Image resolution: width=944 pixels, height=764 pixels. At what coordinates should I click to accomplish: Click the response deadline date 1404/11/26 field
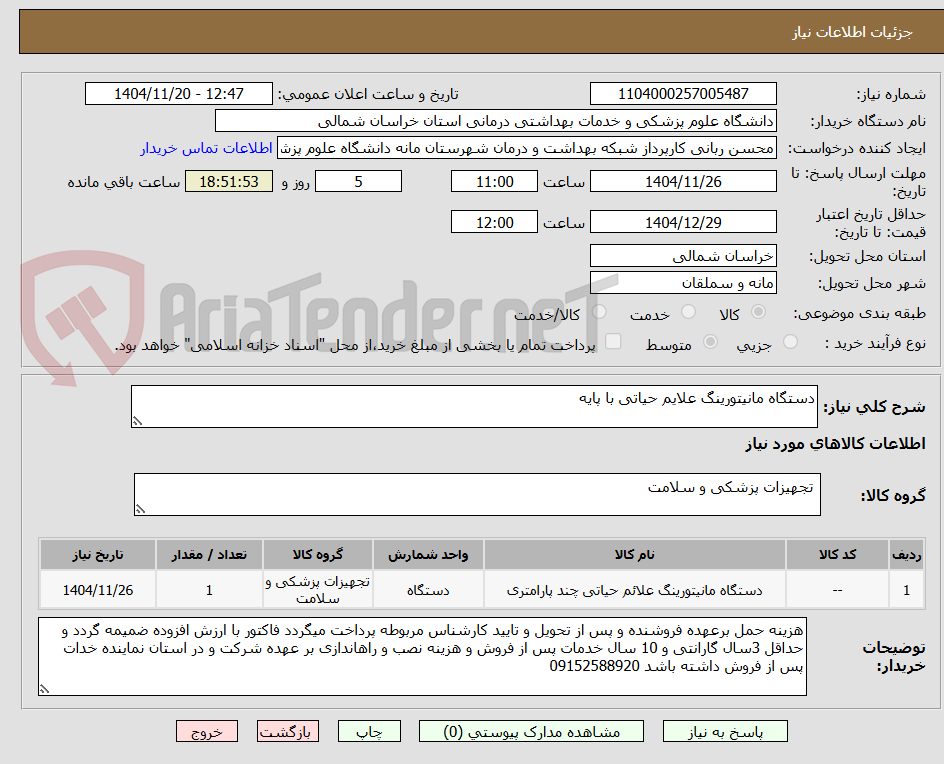coord(683,181)
